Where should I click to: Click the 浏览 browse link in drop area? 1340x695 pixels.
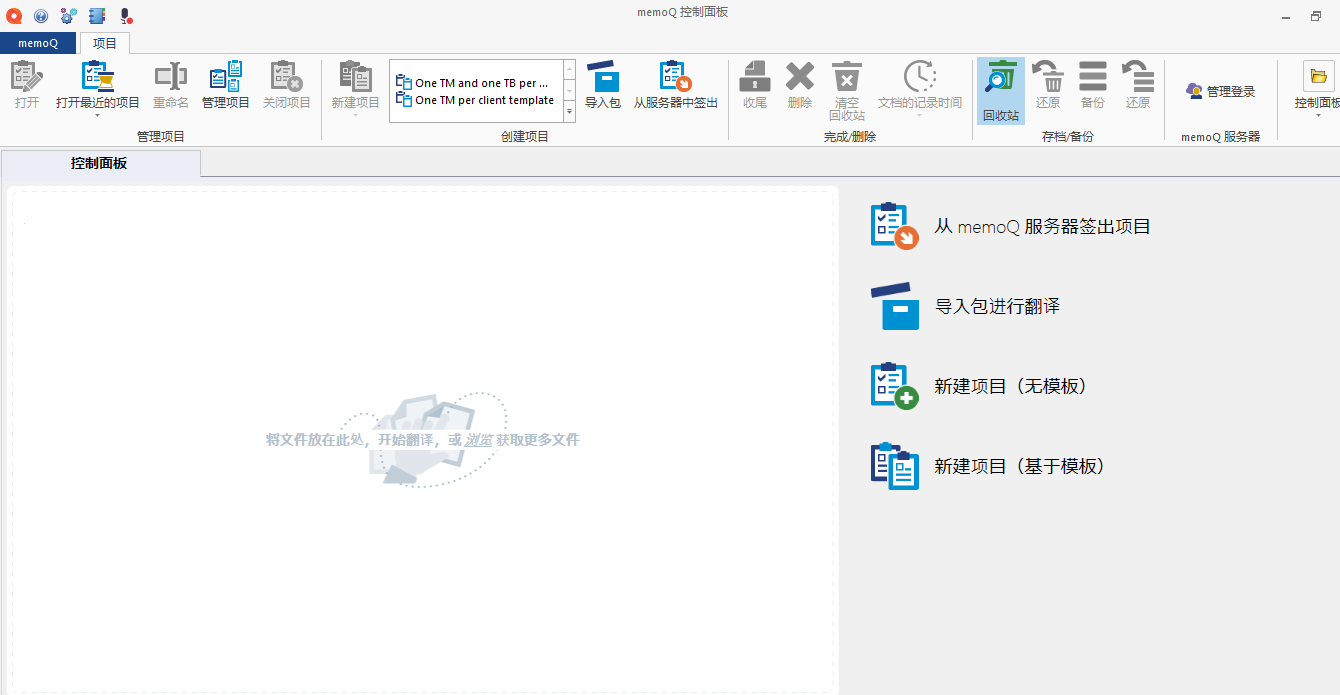[478, 440]
